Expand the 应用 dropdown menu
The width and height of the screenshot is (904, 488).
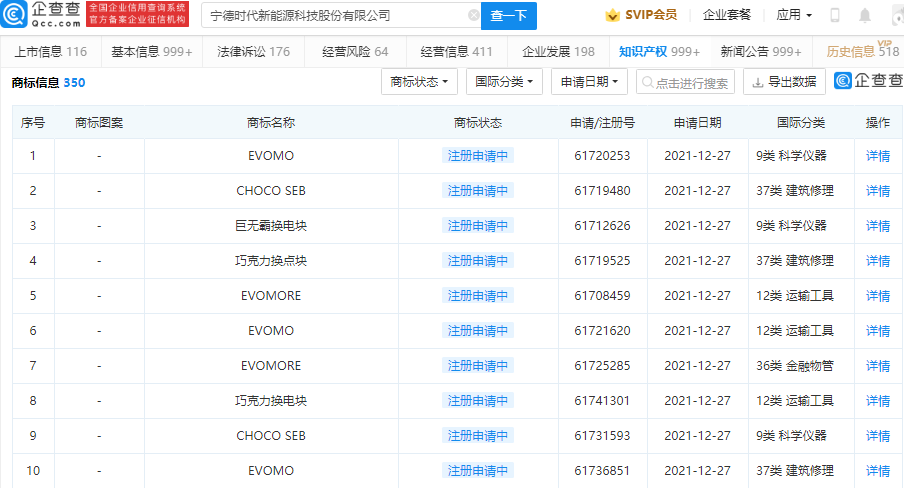coord(794,15)
